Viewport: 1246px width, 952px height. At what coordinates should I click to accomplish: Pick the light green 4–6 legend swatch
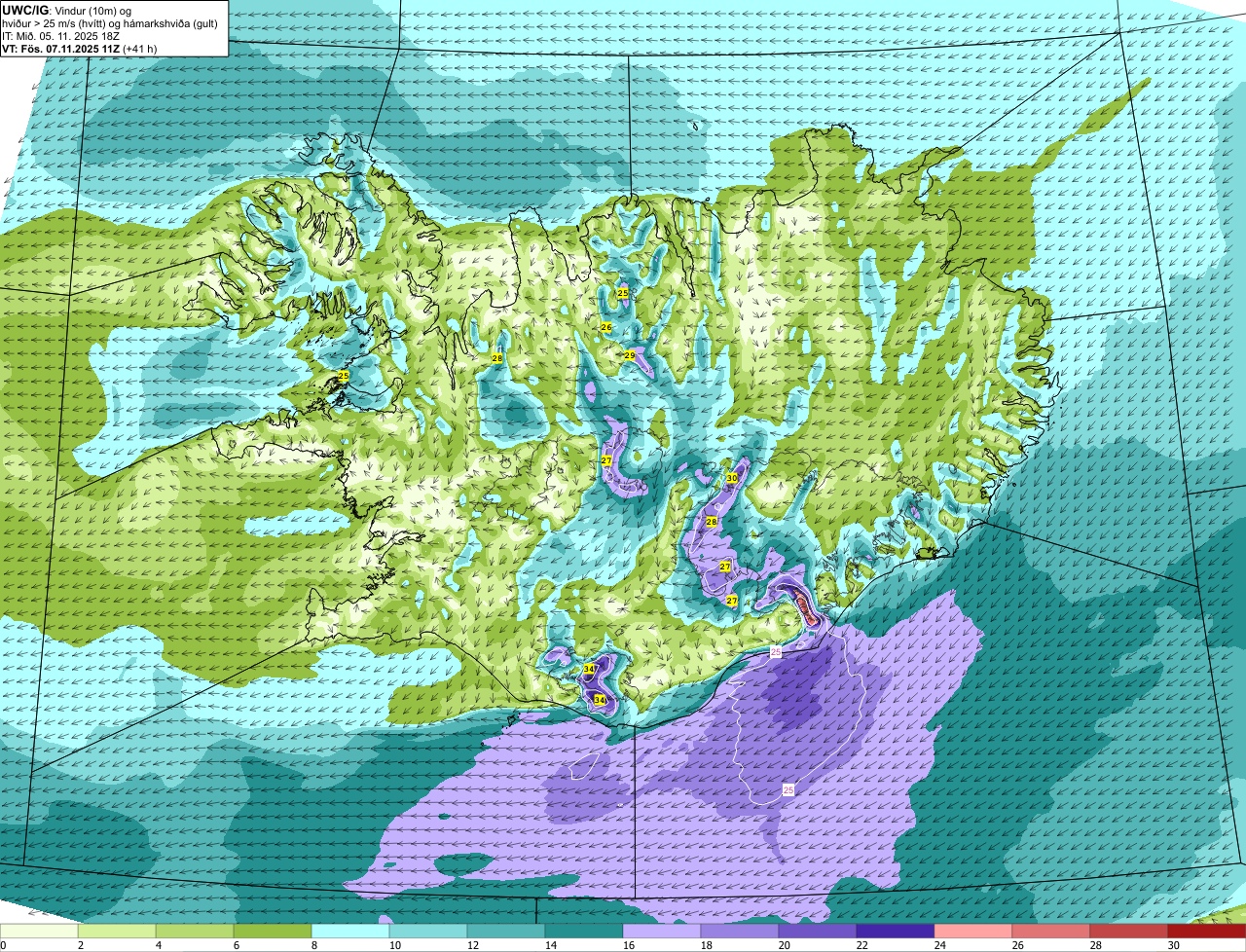(195, 932)
